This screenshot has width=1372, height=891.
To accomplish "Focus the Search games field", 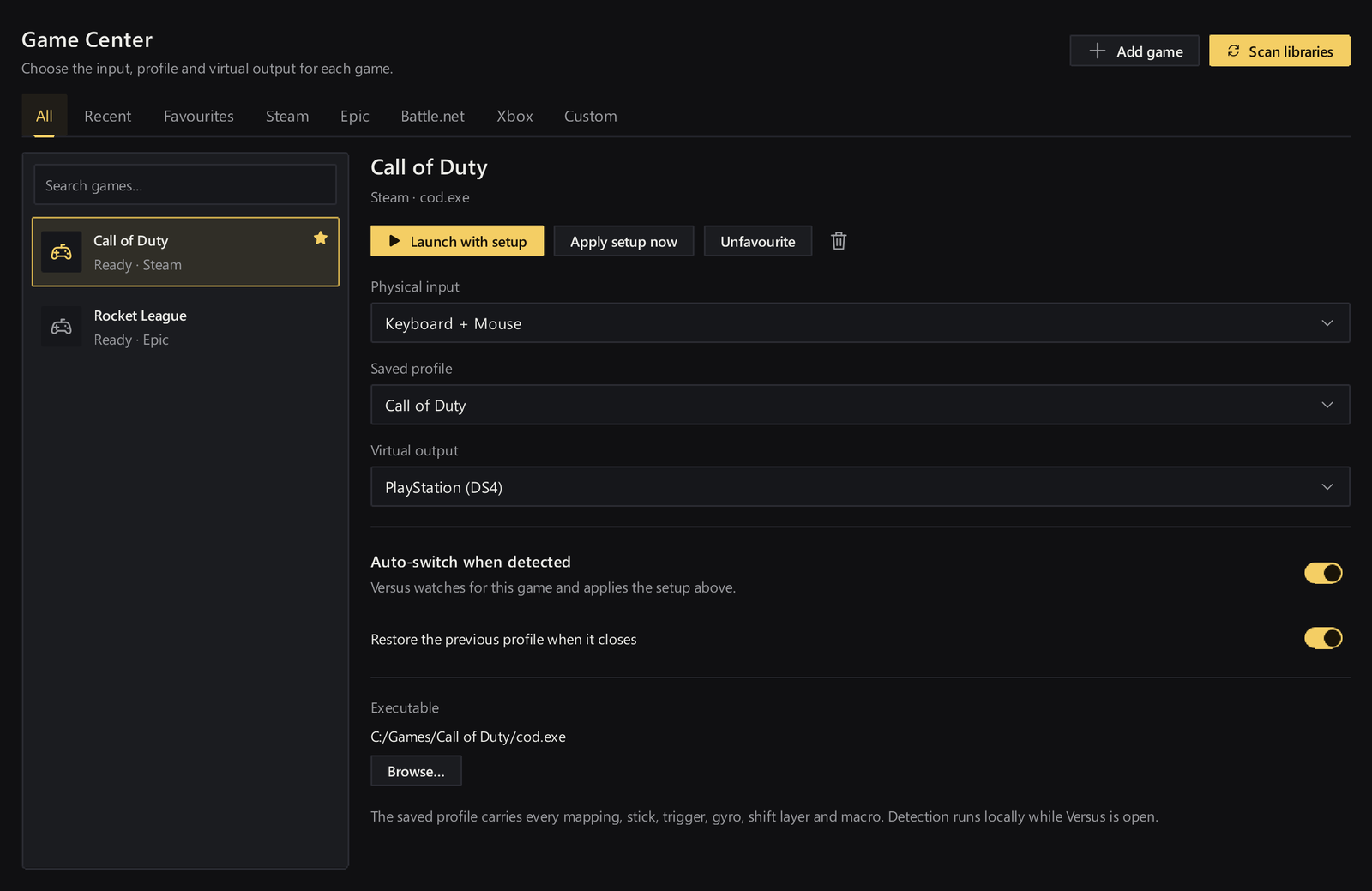I will tap(185, 184).
